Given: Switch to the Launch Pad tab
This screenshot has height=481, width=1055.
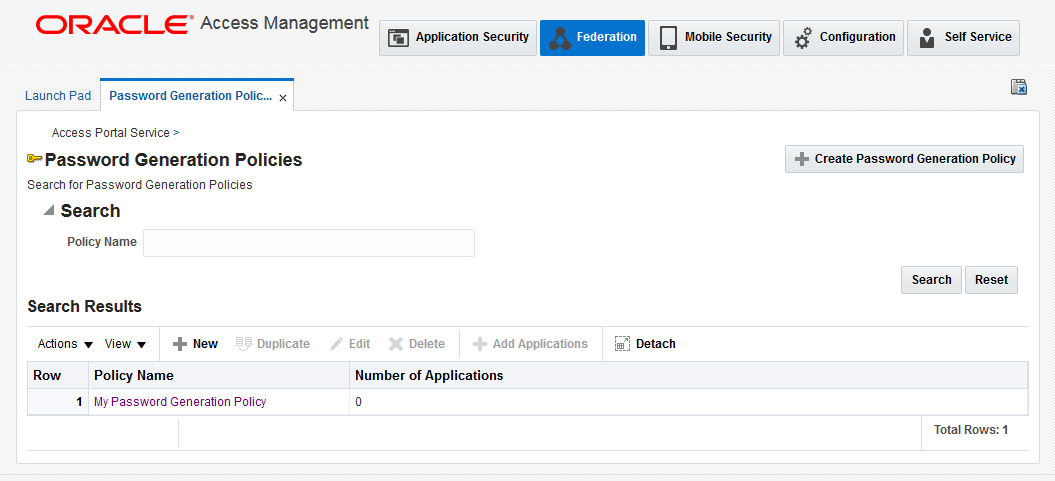Looking at the screenshot, I should [x=58, y=96].
